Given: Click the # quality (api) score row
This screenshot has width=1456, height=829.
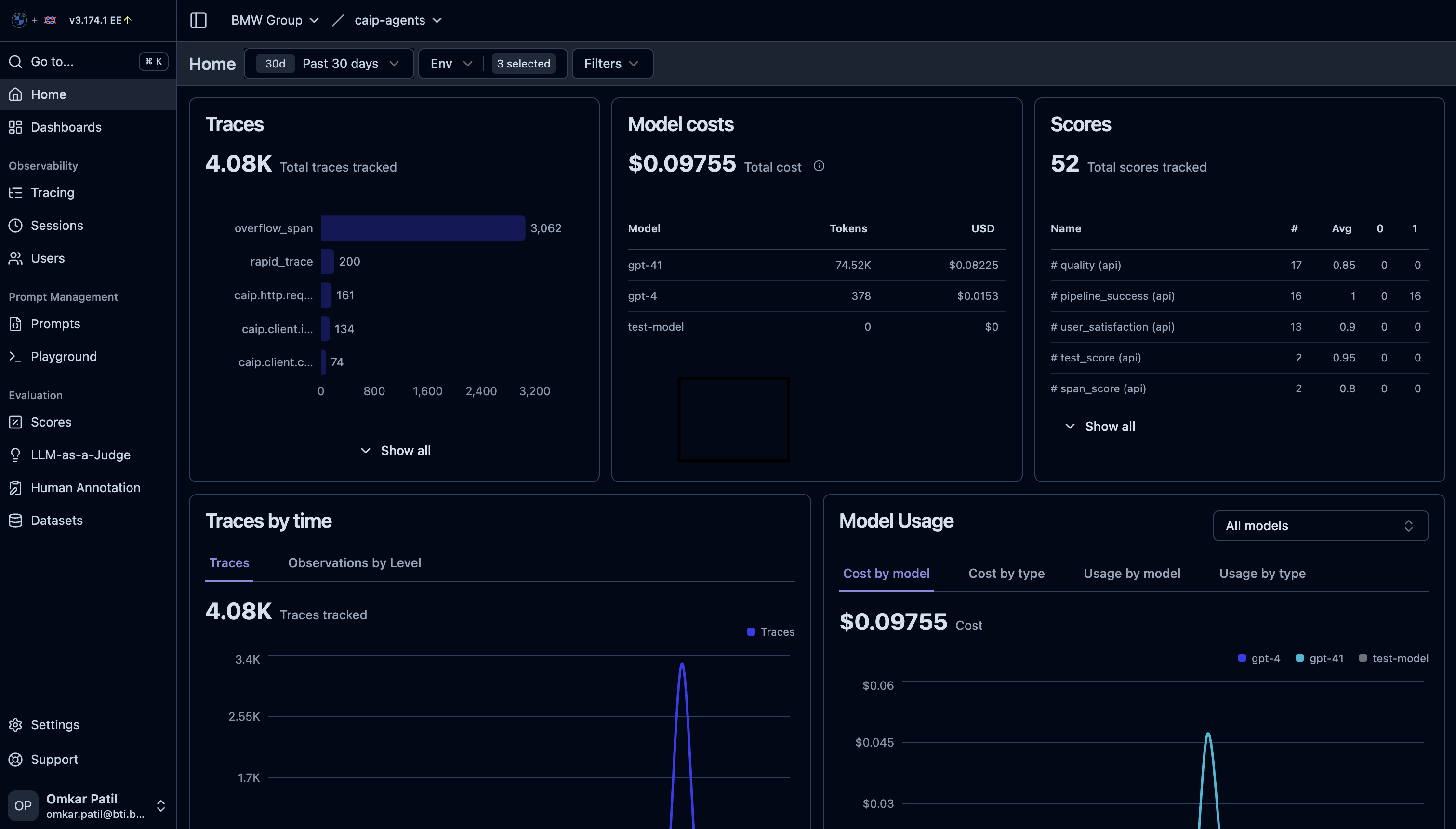Looking at the screenshot, I should point(1239,265).
